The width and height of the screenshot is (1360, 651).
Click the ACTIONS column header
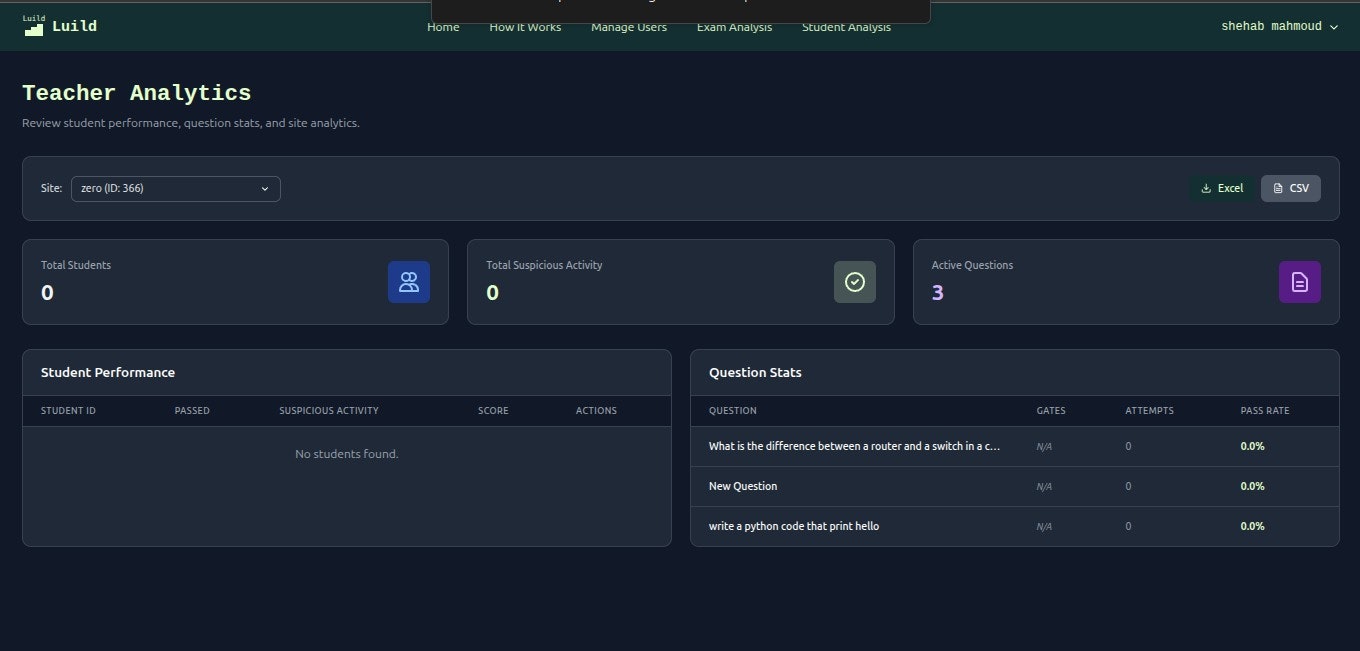coord(596,411)
